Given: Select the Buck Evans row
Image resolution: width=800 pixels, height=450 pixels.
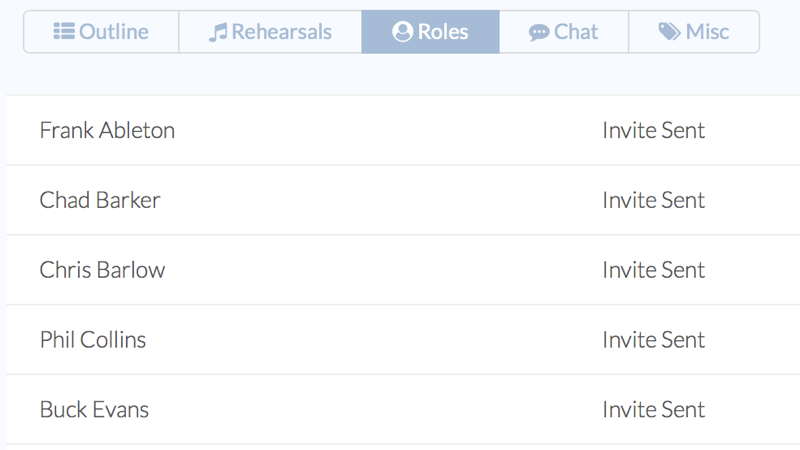Looking at the screenshot, I should [403, 409].
